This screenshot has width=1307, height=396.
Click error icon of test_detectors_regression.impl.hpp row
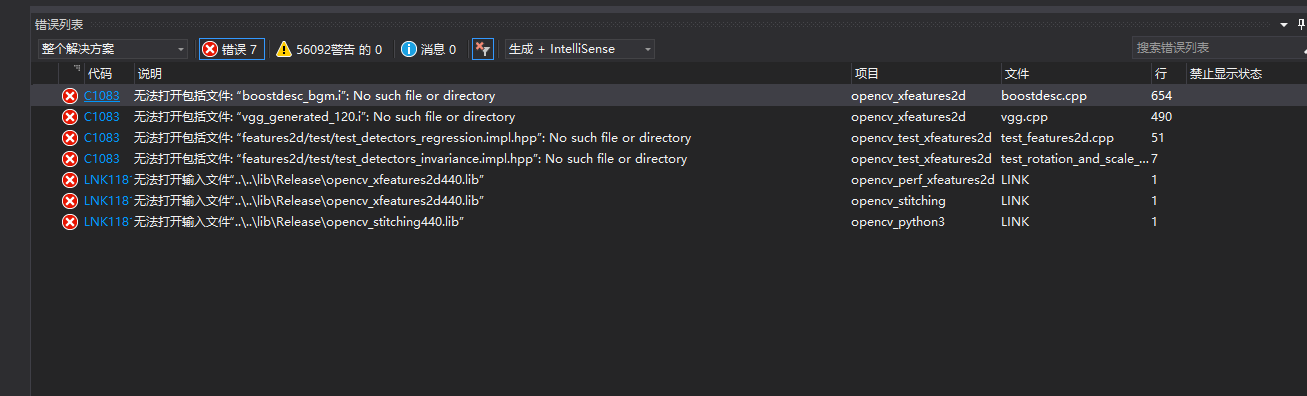coord(70,138)
